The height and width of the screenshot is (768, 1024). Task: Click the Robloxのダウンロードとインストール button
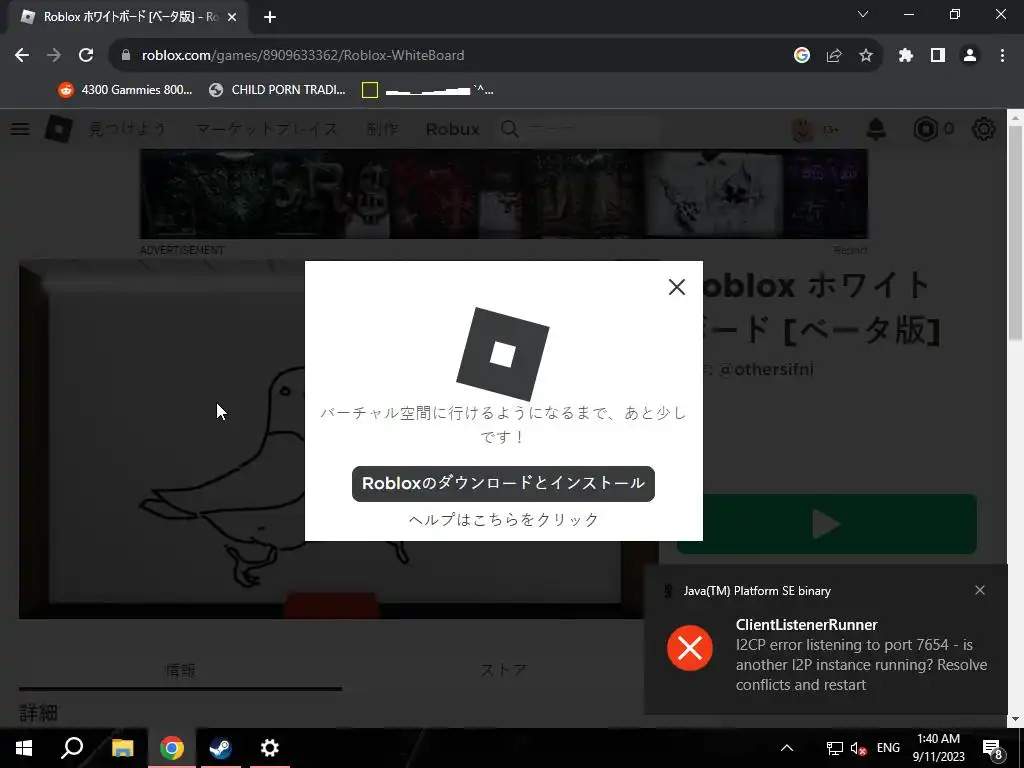[503, 484]
